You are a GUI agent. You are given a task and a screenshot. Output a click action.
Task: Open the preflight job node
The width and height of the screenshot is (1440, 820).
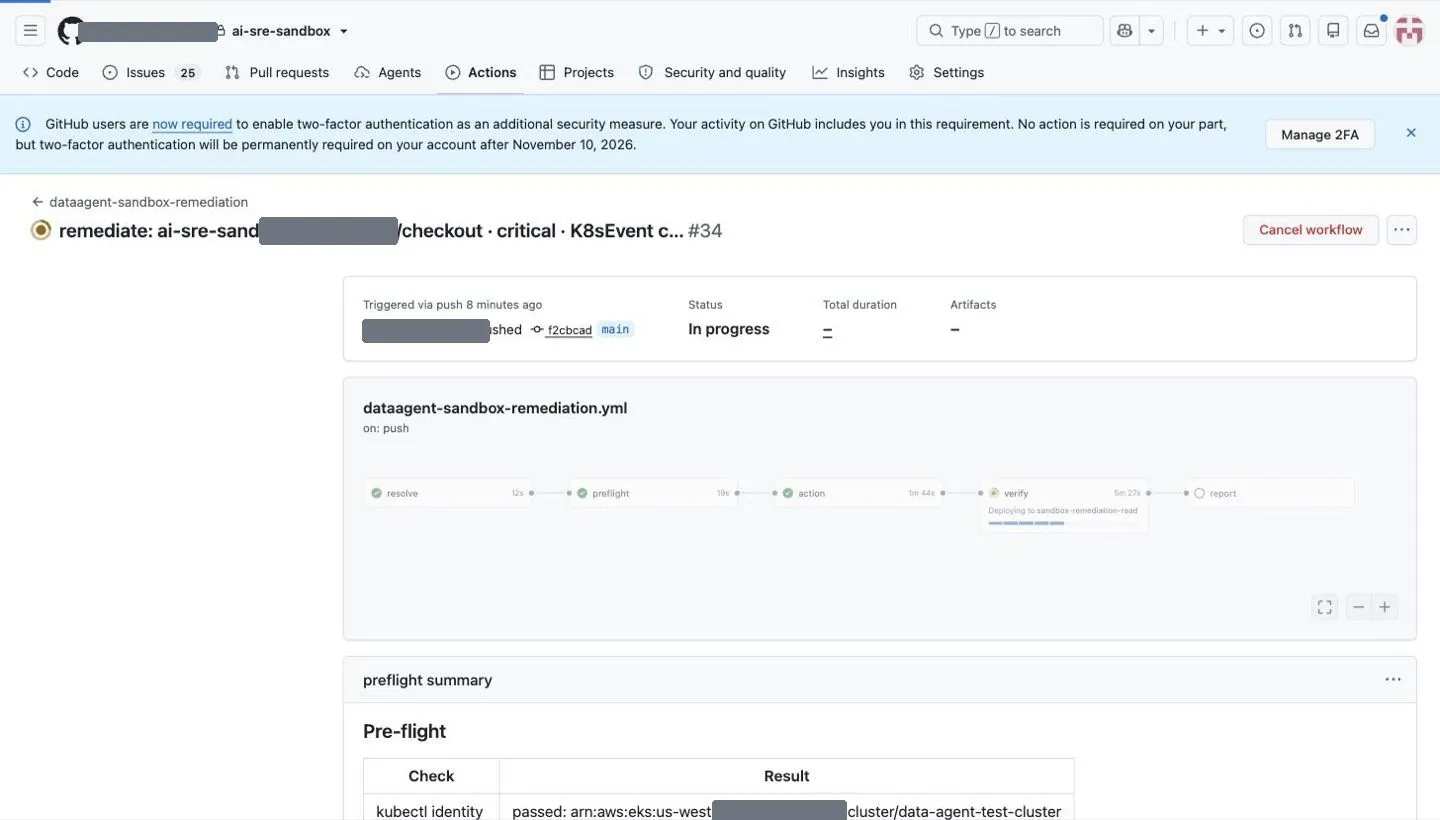point(653,493)
